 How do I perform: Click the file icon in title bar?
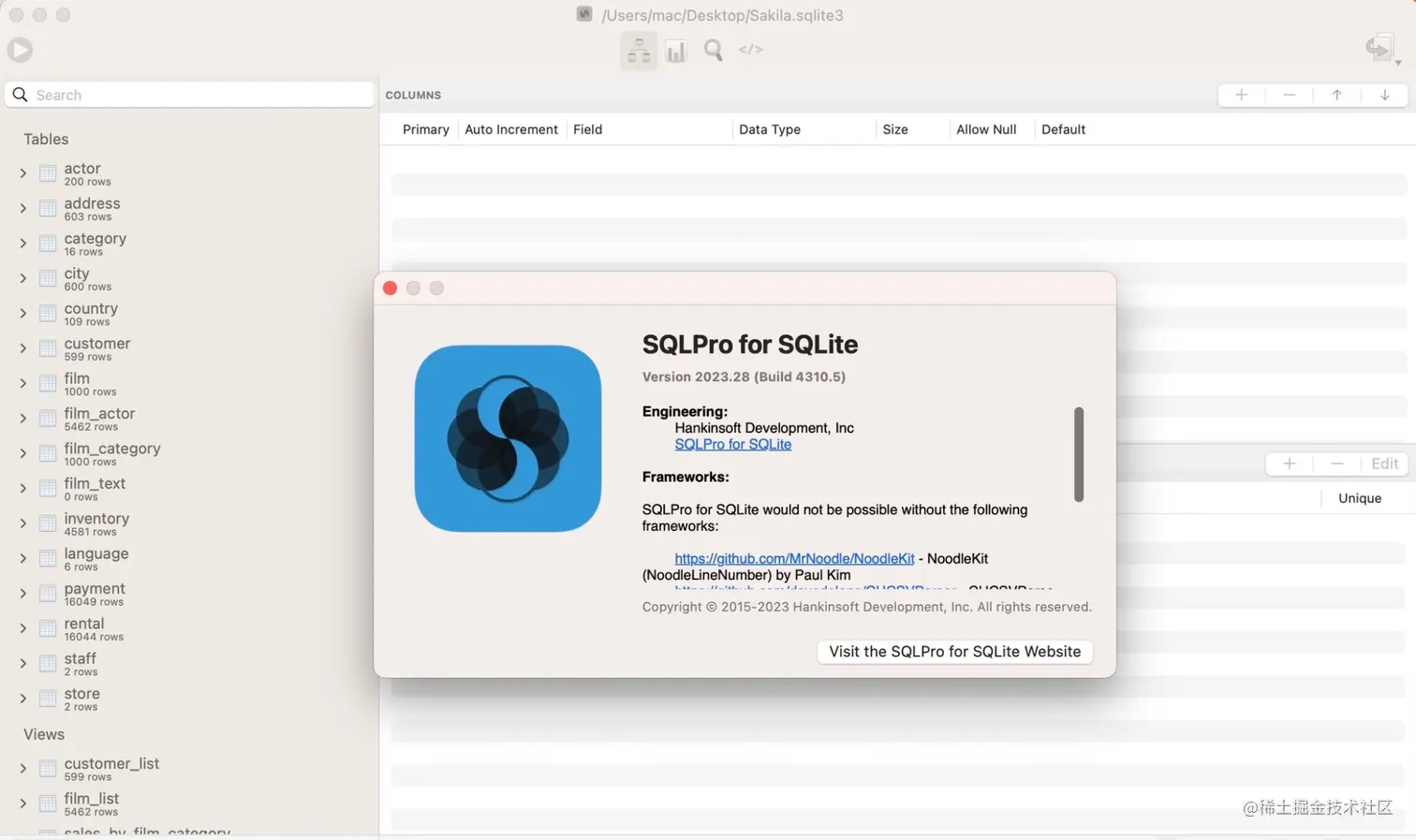point(584,14)
